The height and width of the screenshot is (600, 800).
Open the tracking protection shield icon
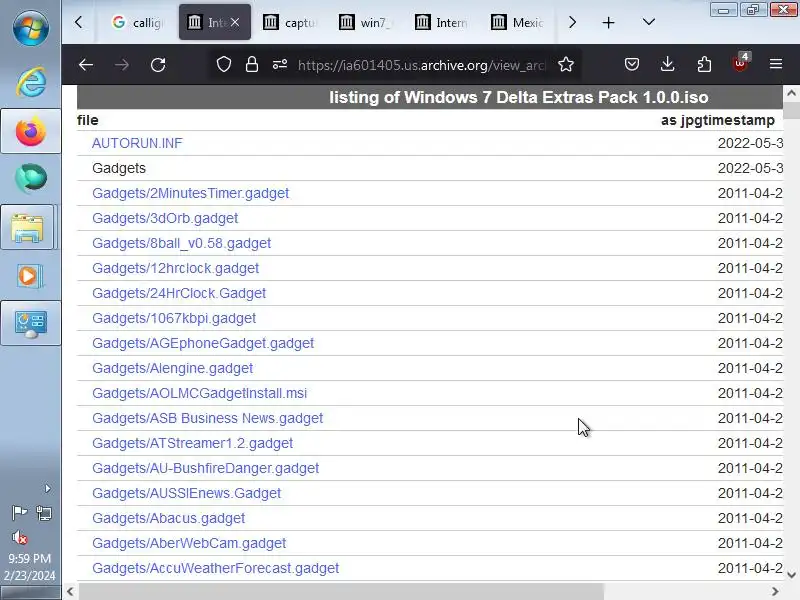(224, 65)
